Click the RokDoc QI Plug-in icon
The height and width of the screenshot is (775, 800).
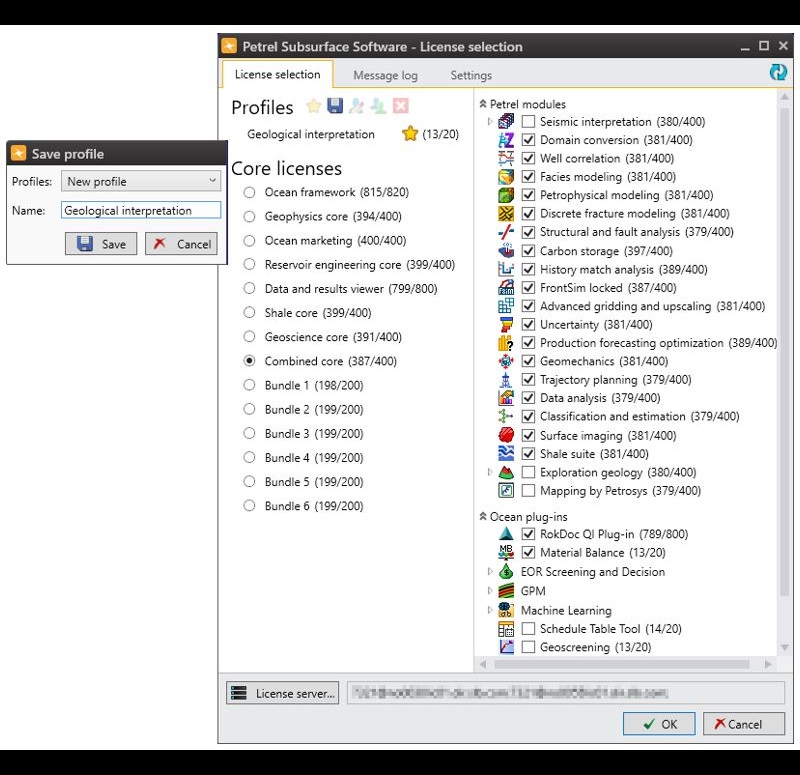[506, 534]
